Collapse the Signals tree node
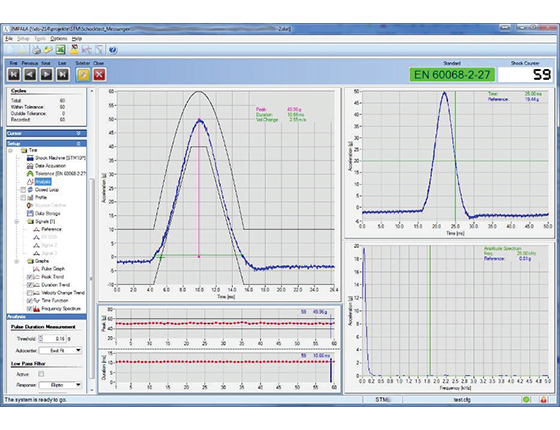Viewport: 560px width, 430px height. click(x=16, y=222)
